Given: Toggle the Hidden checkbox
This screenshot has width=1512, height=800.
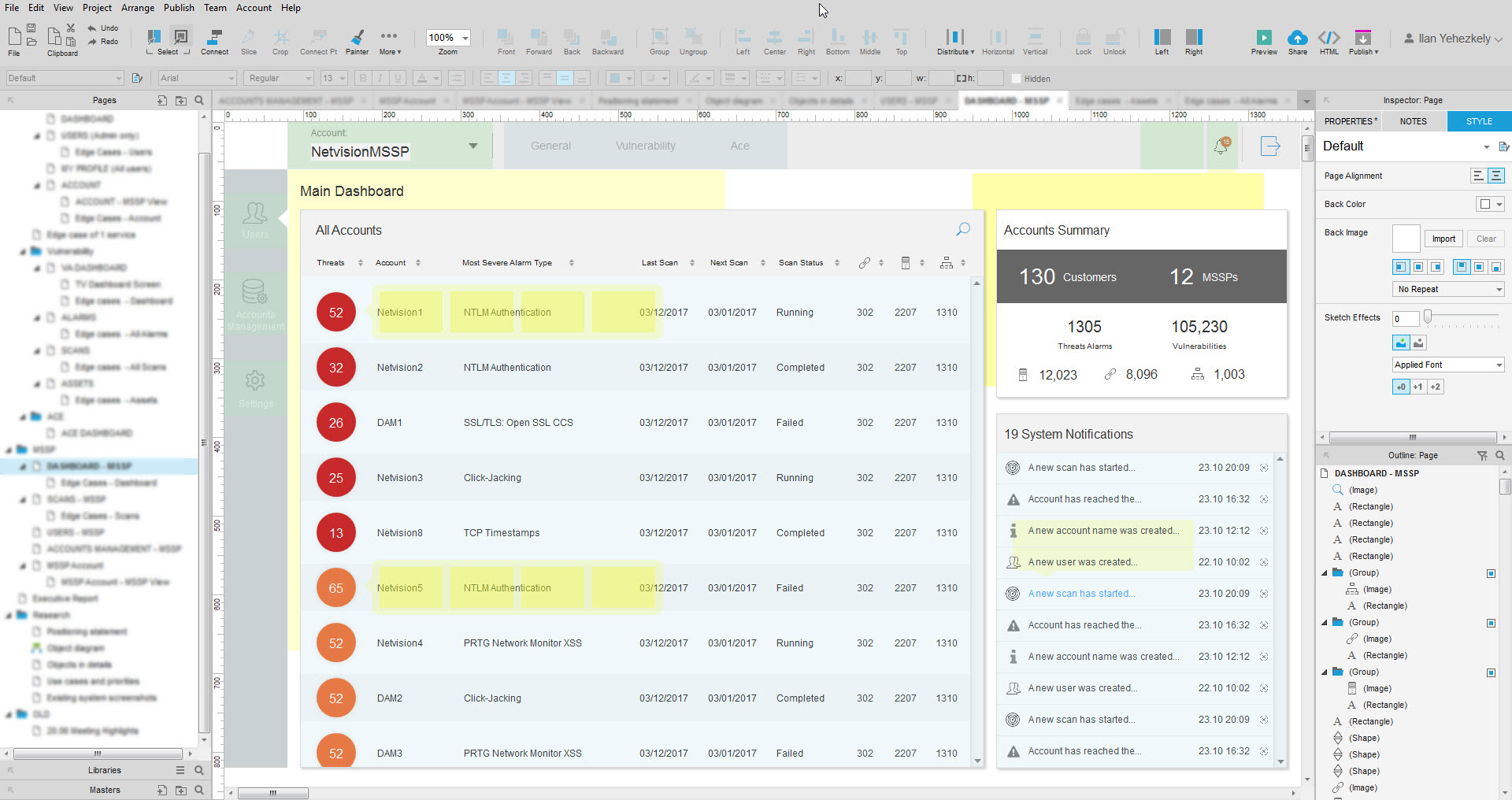Looking at the screenshot, I should pos(1016,79).
